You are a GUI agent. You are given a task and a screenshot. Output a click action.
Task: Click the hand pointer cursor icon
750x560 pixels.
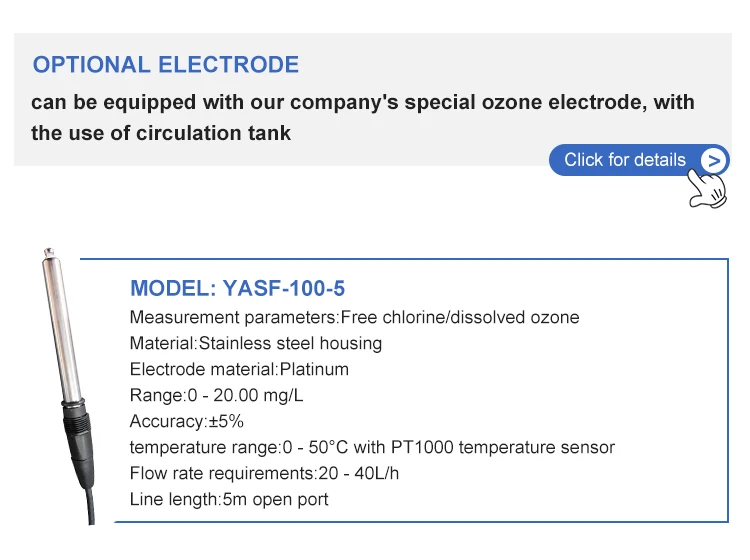coord(709,188)
